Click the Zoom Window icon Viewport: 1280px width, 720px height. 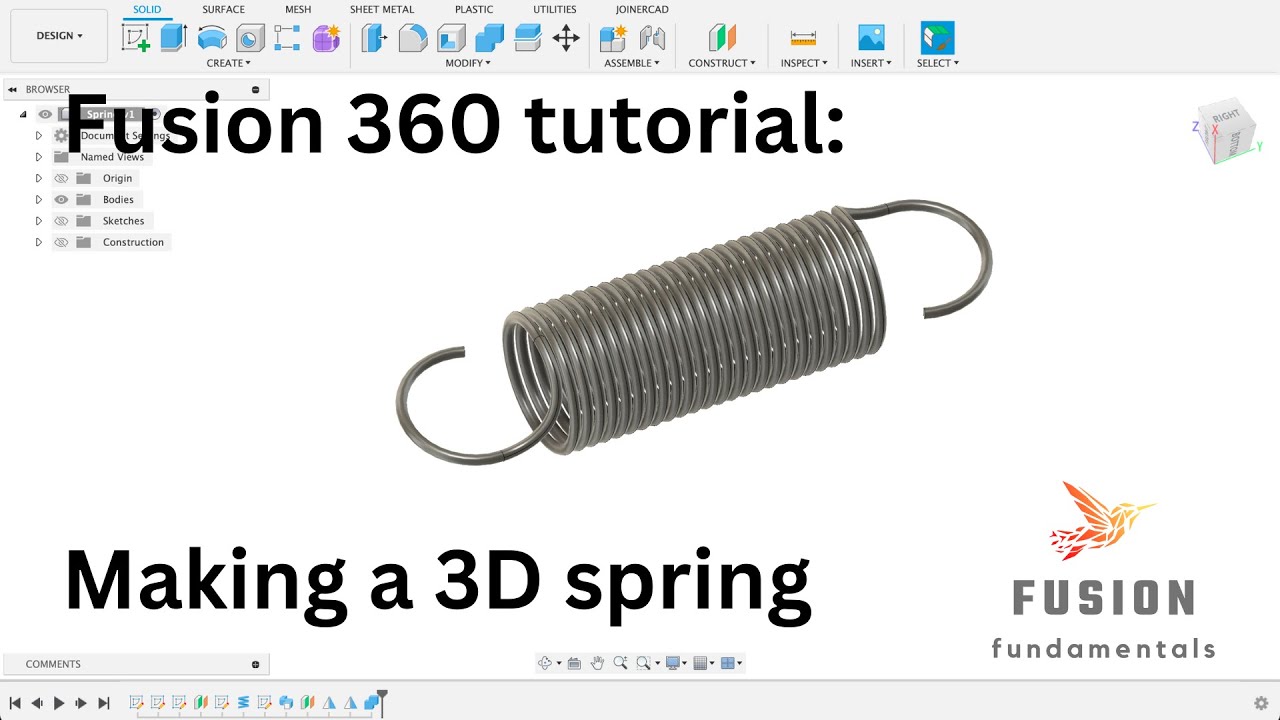coord(643,663)
